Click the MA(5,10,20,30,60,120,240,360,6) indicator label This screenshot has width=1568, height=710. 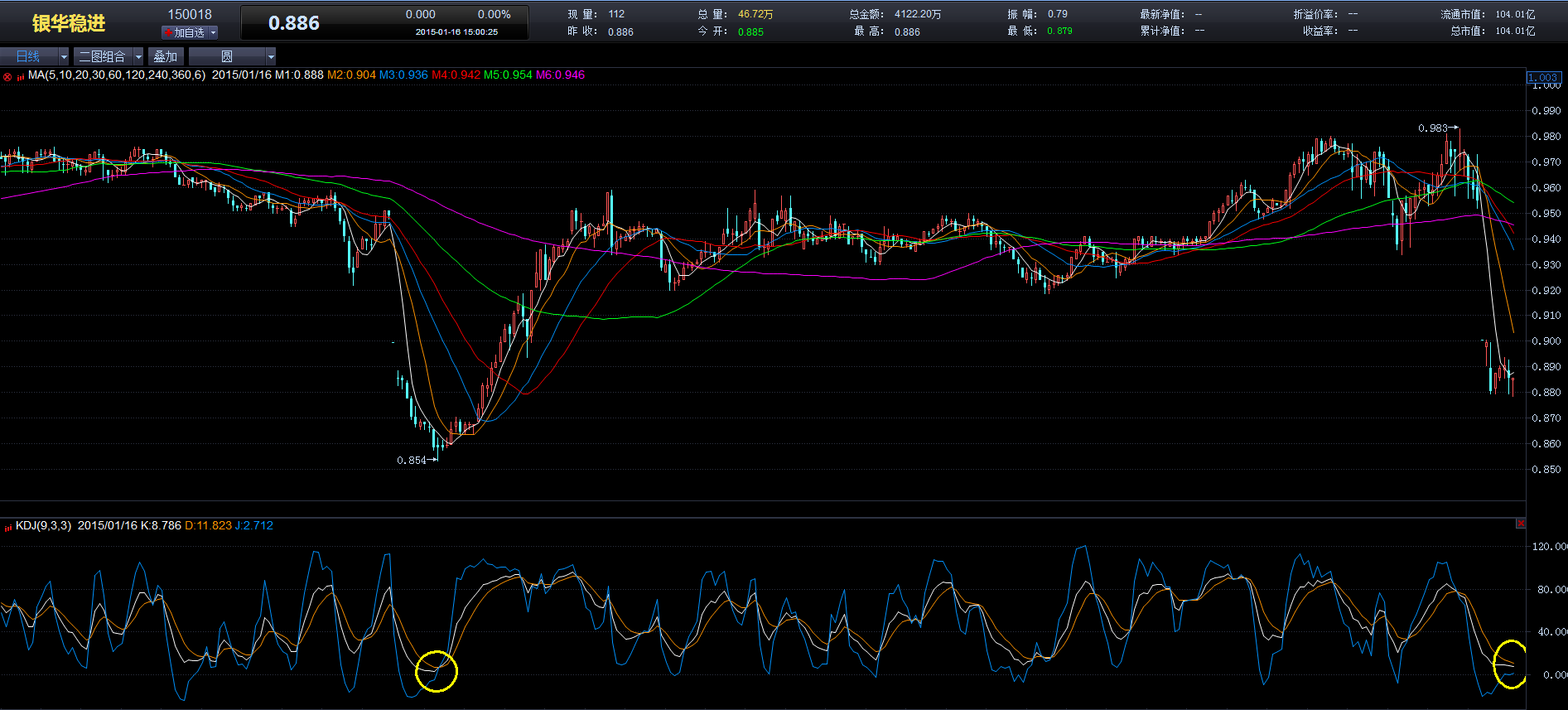tap(117, 75)
